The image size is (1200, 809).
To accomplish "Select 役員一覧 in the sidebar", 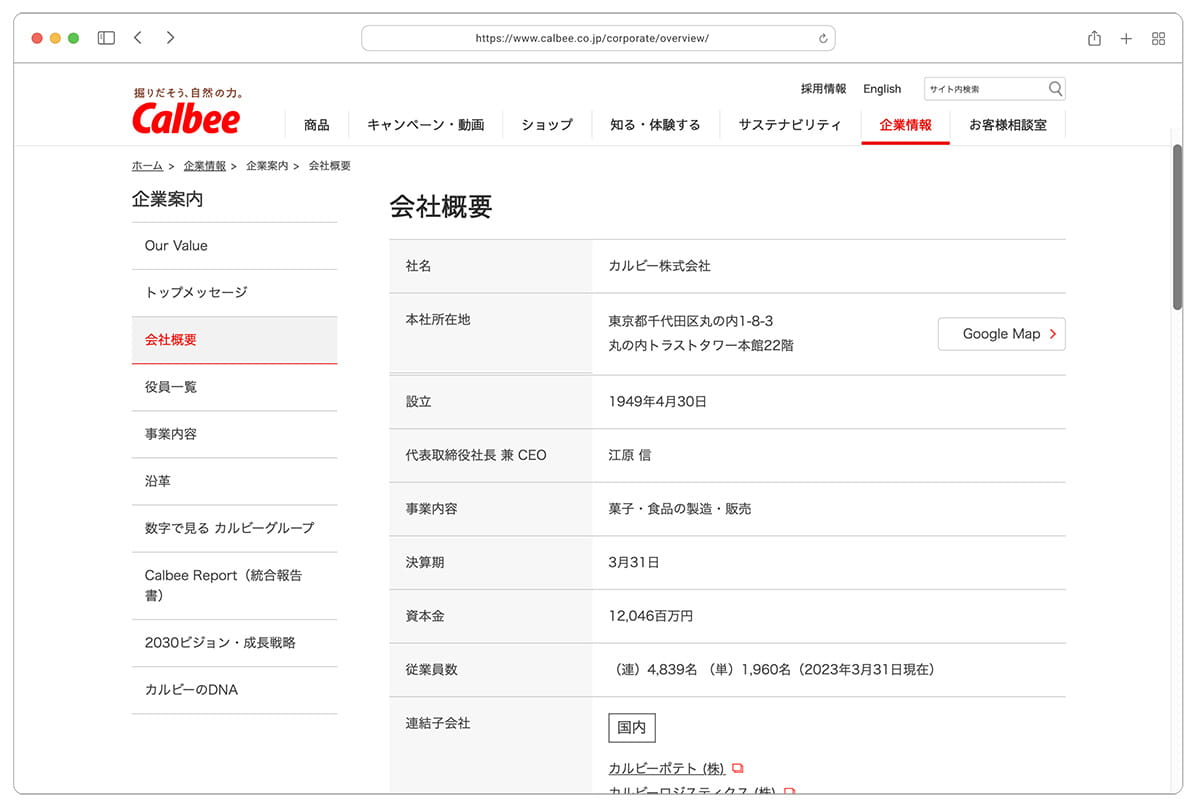I will 170,386.
